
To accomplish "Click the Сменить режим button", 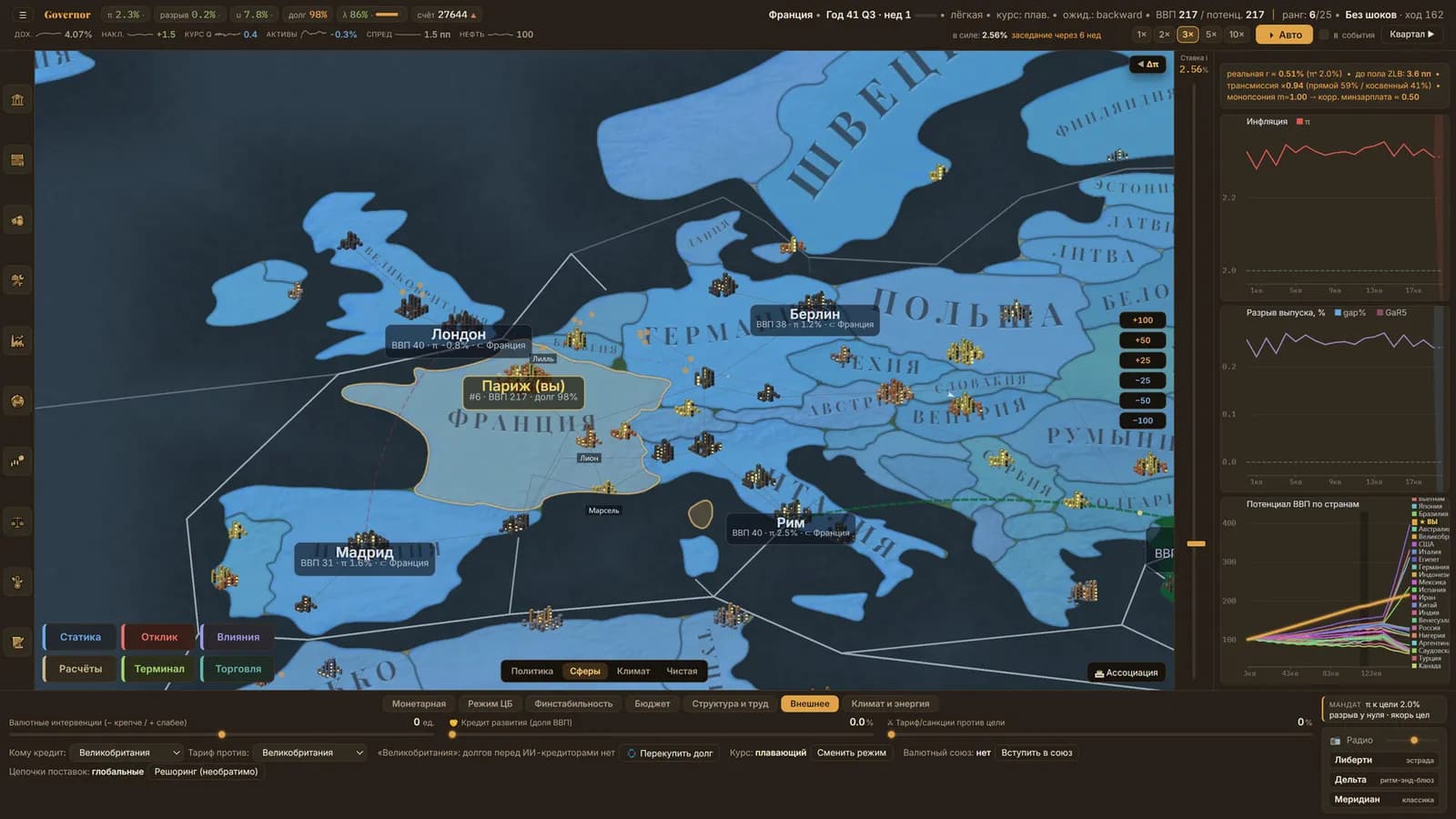I will [851, 753].
